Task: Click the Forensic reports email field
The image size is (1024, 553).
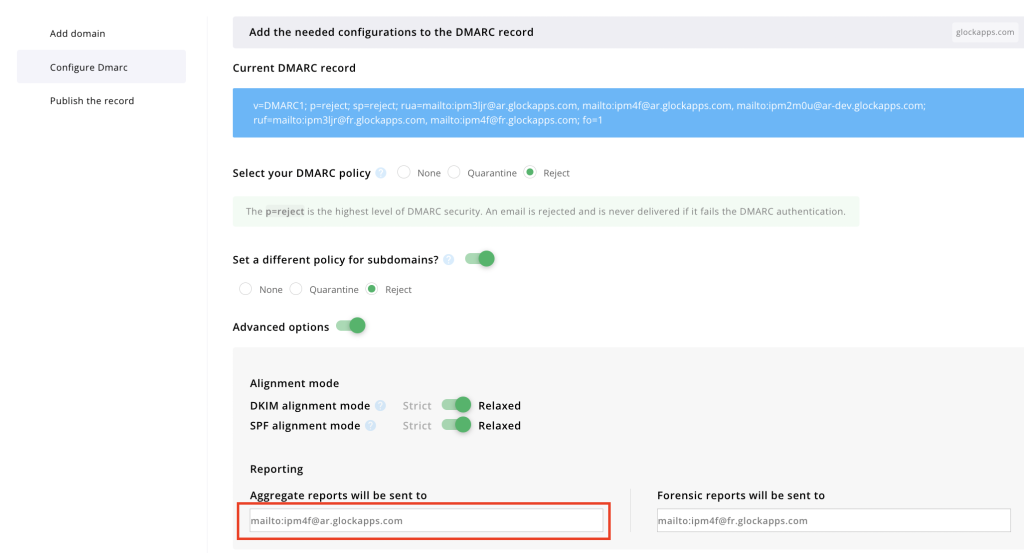Action: pos(833,521)
